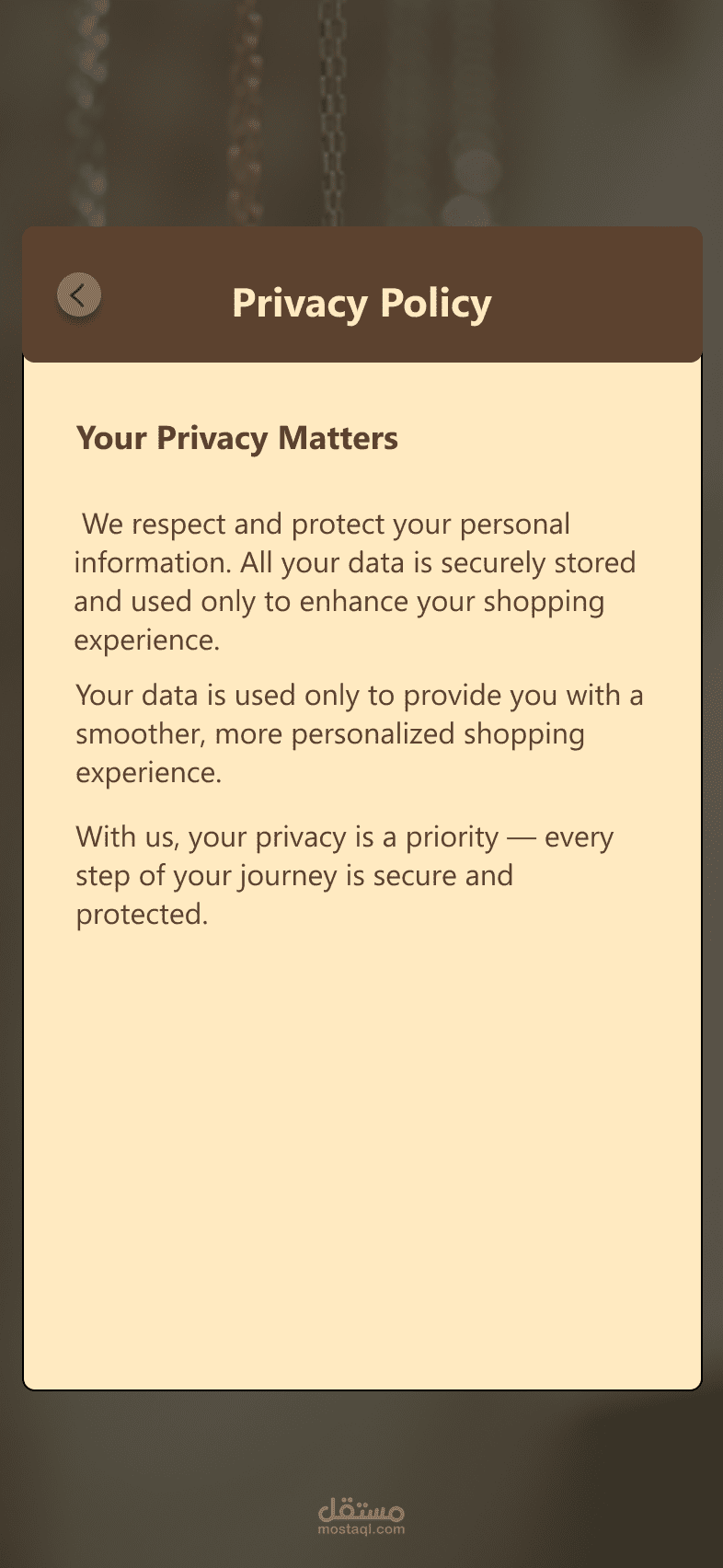Click the Your Privacy Matters heading
This screenshot has height=1568, width=723.
click(236, 438)
